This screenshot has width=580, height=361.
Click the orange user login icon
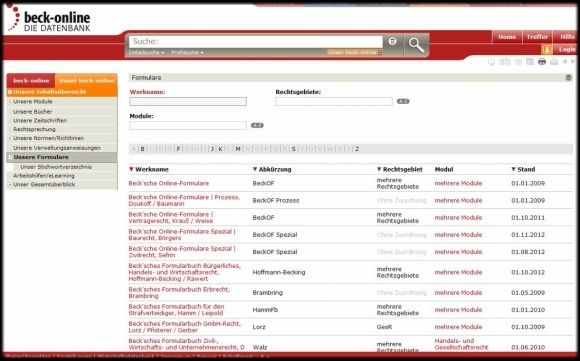[546, 49]
